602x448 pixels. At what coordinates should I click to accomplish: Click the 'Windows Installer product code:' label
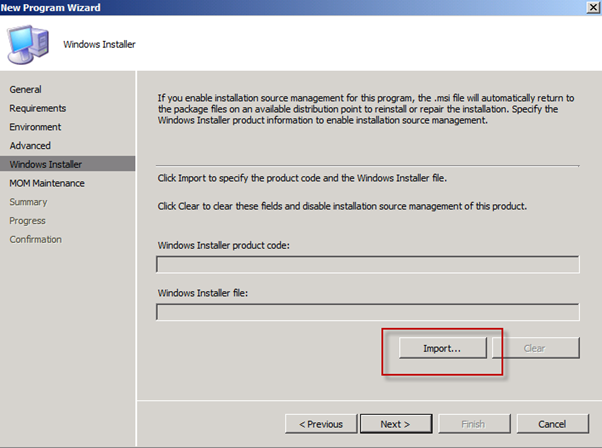(x=223, y=245)
